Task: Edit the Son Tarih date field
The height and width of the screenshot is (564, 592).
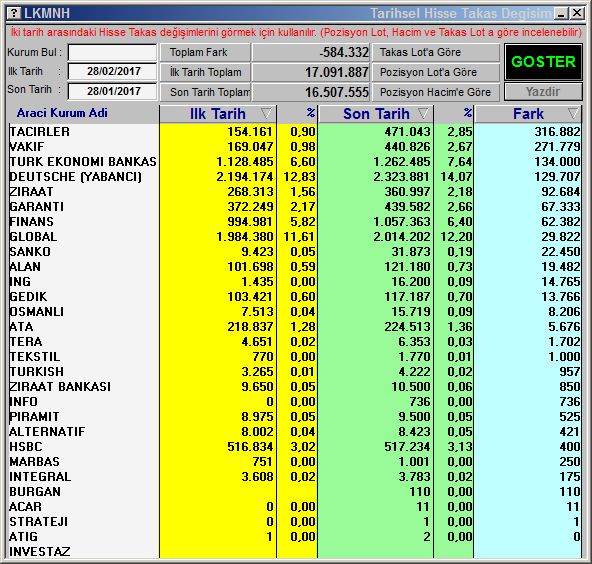Action: pyautogui.click(x=113, y=91)
